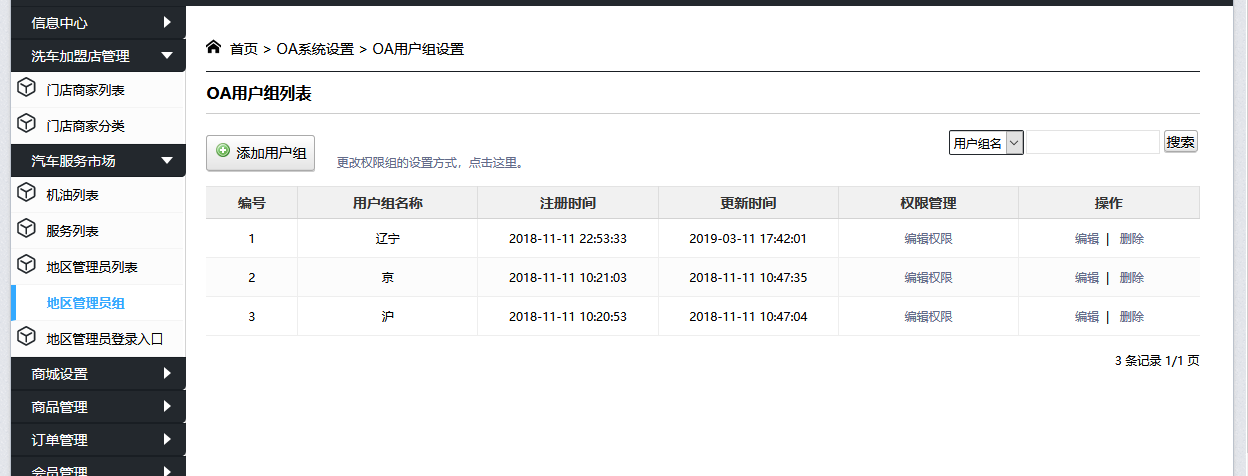This screenshot has width=1248, height=476.
Task: Click the timestamp 2019-03-11 17:42:01
Action: click(x=748, y=239)
